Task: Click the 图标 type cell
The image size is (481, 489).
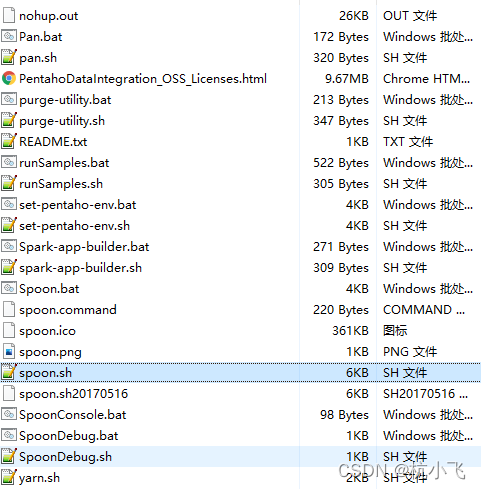Action: pyautogui.click(x=395, y=331)
